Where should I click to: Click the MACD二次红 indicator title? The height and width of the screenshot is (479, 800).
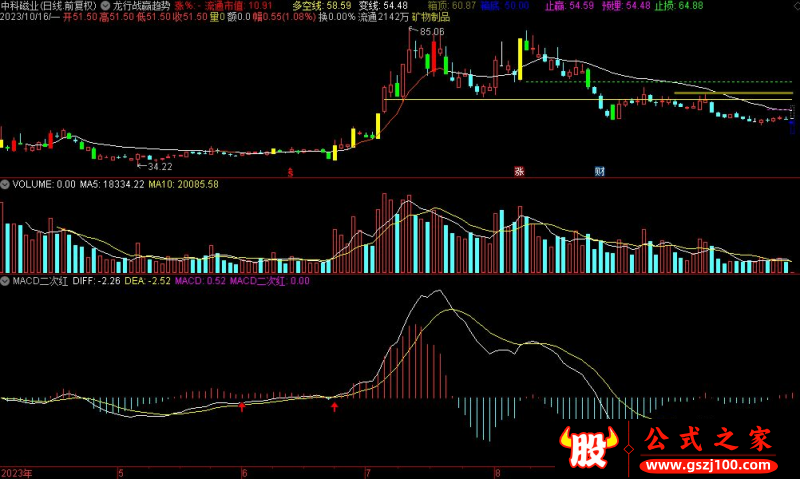click(40, 281)
